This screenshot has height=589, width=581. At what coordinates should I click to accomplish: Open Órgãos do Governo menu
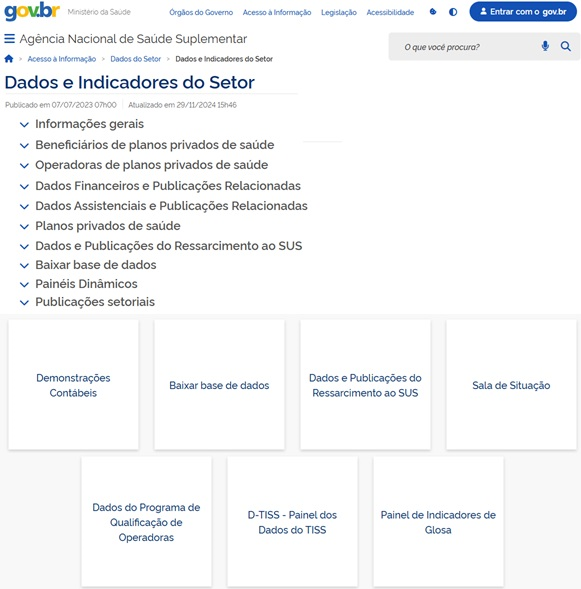click(201, 12)
